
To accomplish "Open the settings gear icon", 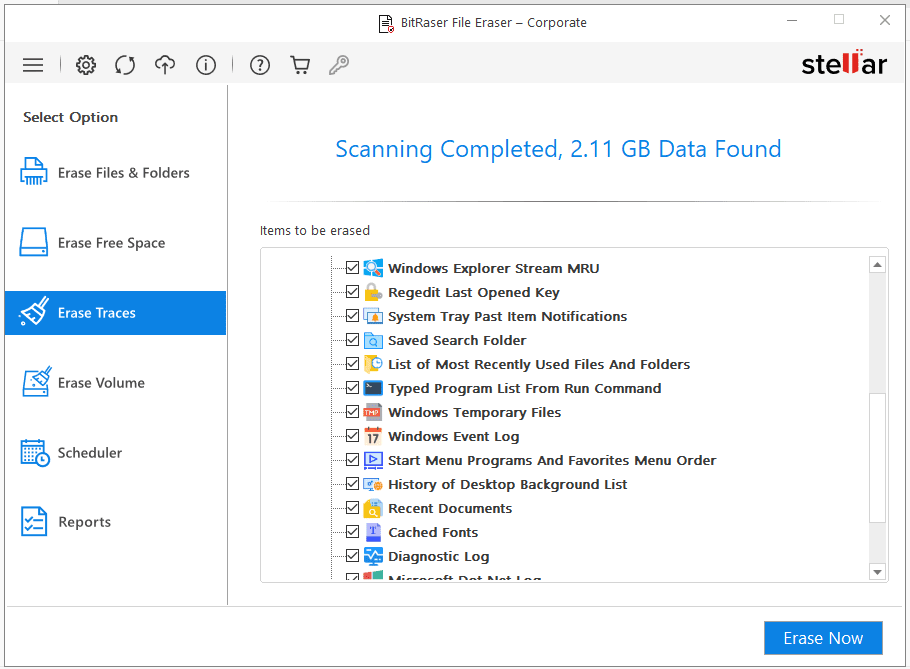I will pyautogui.click(x=86, y=64).
